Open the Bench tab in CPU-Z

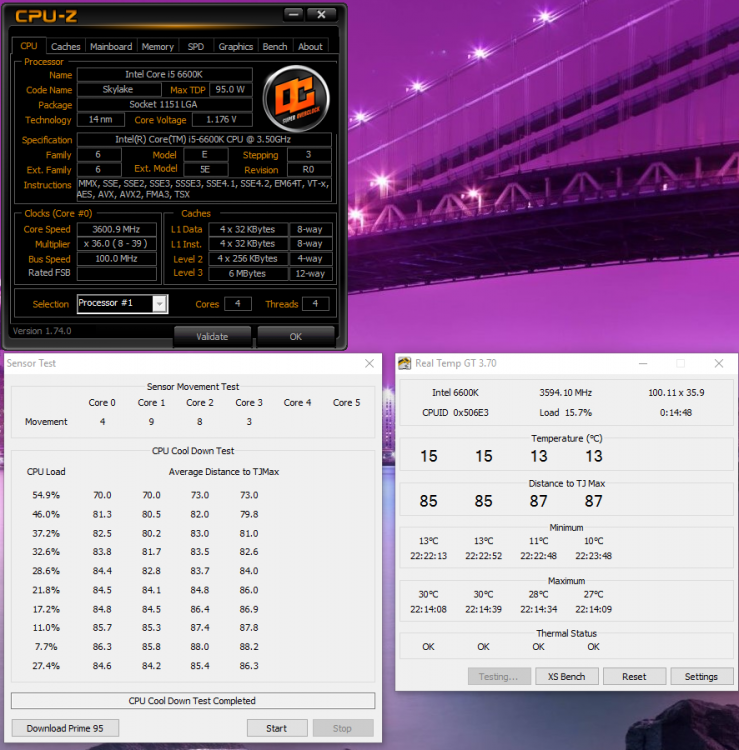pyautogui.click(x=275, y=46)
